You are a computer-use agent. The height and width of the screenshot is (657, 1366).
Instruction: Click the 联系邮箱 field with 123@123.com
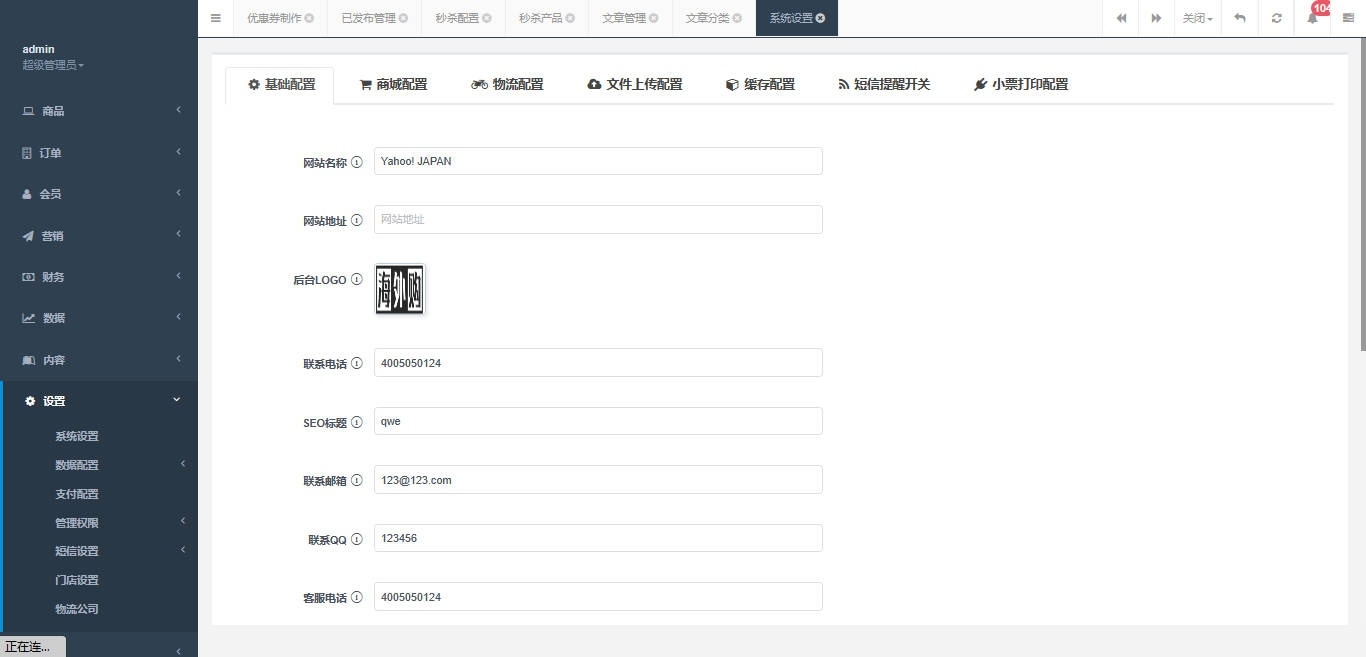click(598, 480)
